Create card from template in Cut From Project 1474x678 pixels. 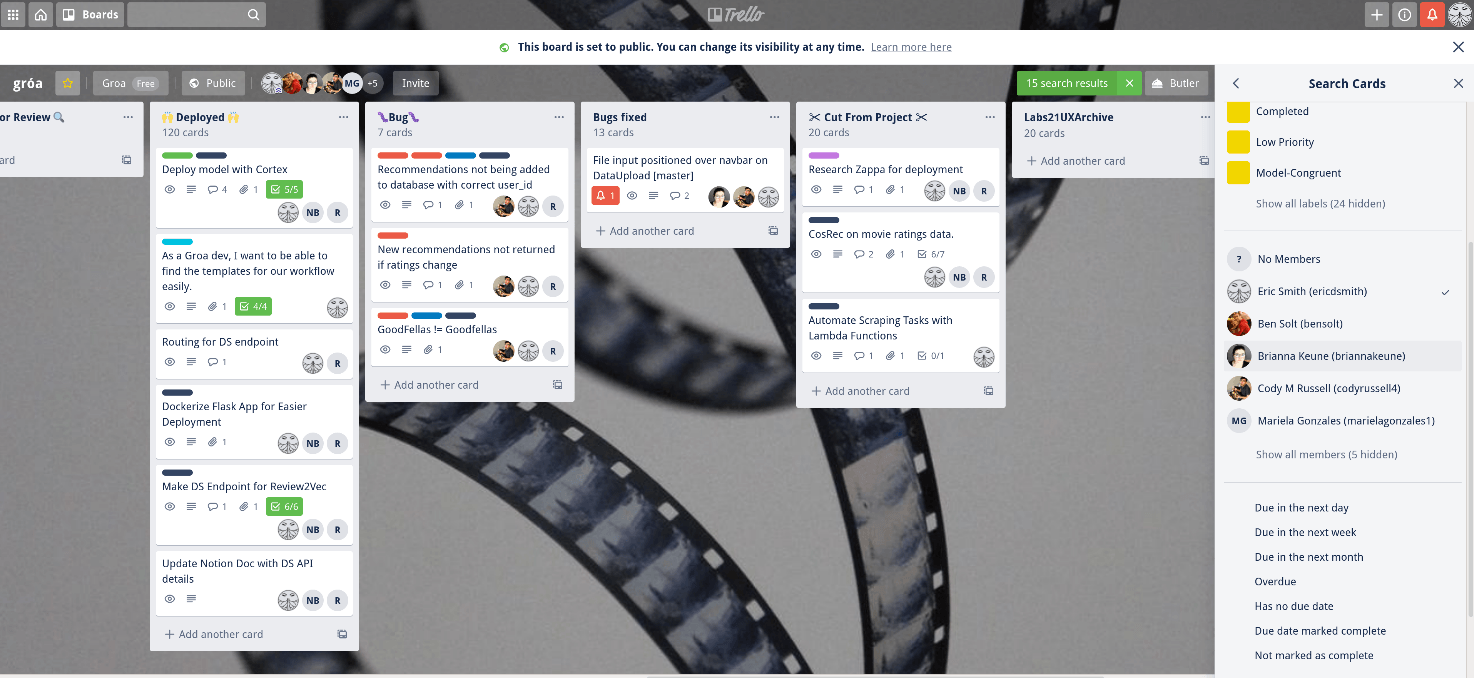(989, 391)
